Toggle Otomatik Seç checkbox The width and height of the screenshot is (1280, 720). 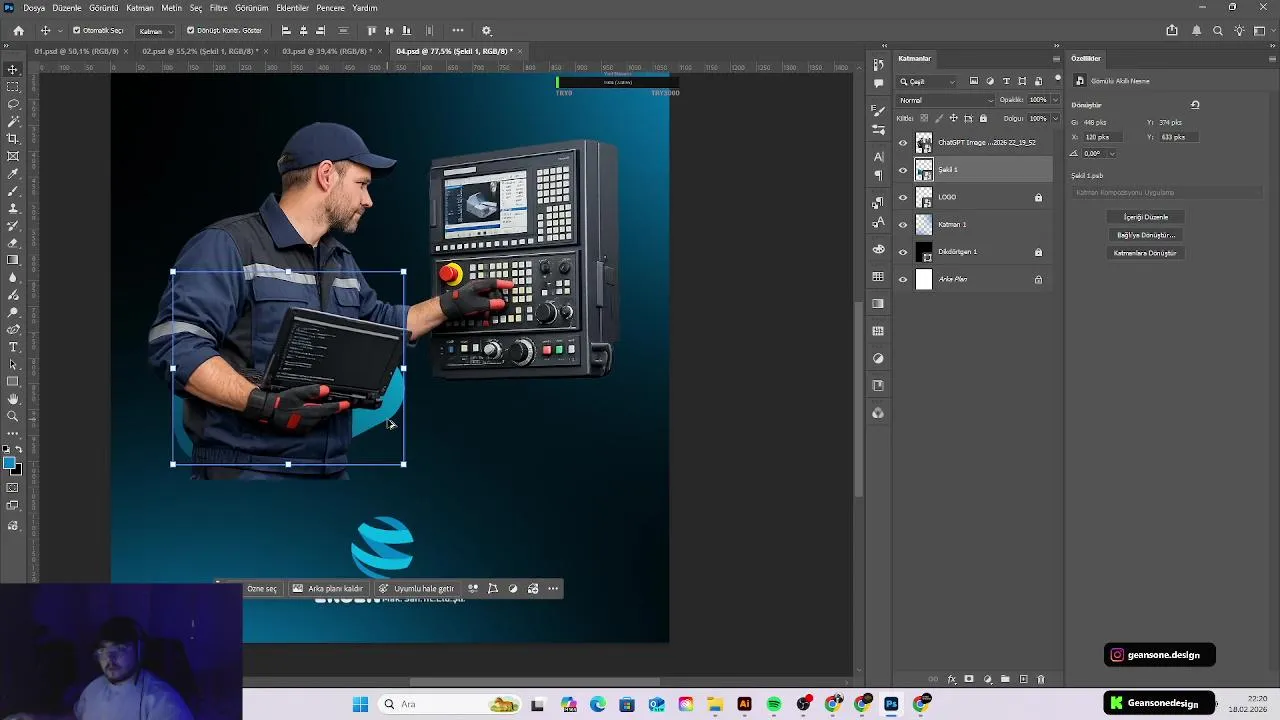[77, 31]
